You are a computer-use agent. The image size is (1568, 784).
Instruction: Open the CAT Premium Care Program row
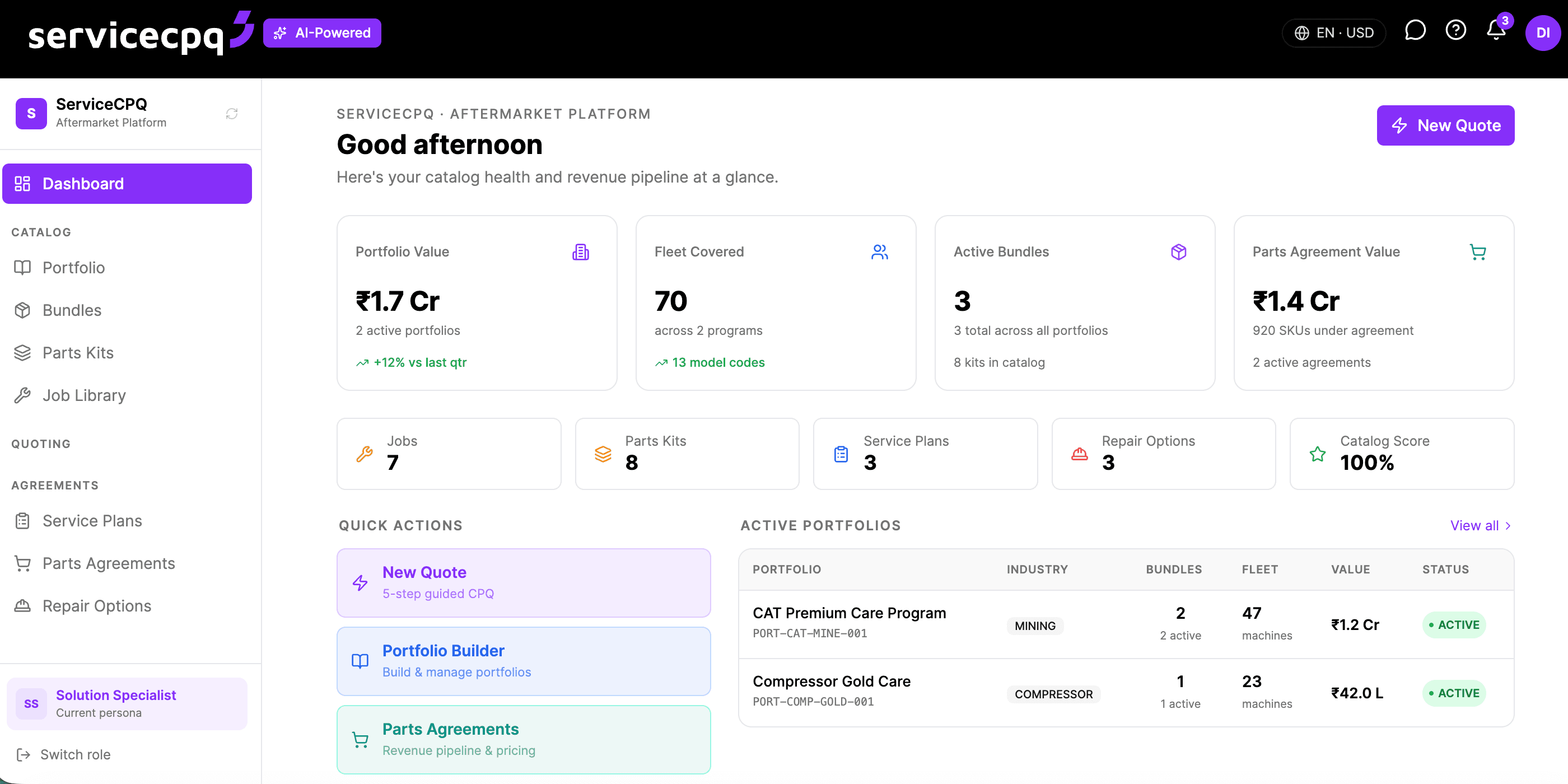(x=1126, y=624)
